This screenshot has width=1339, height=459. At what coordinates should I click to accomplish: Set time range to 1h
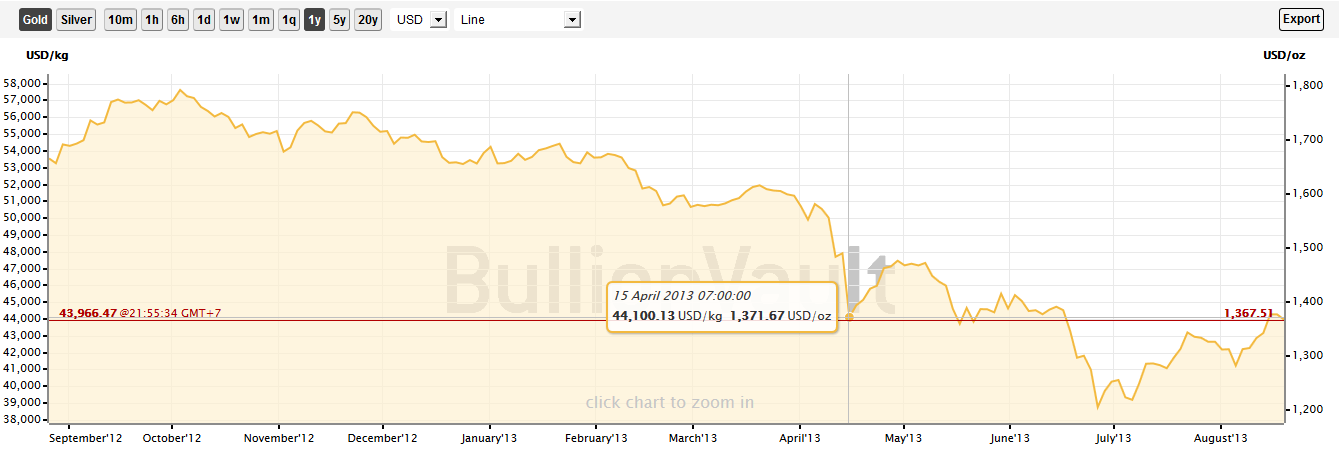152,20
